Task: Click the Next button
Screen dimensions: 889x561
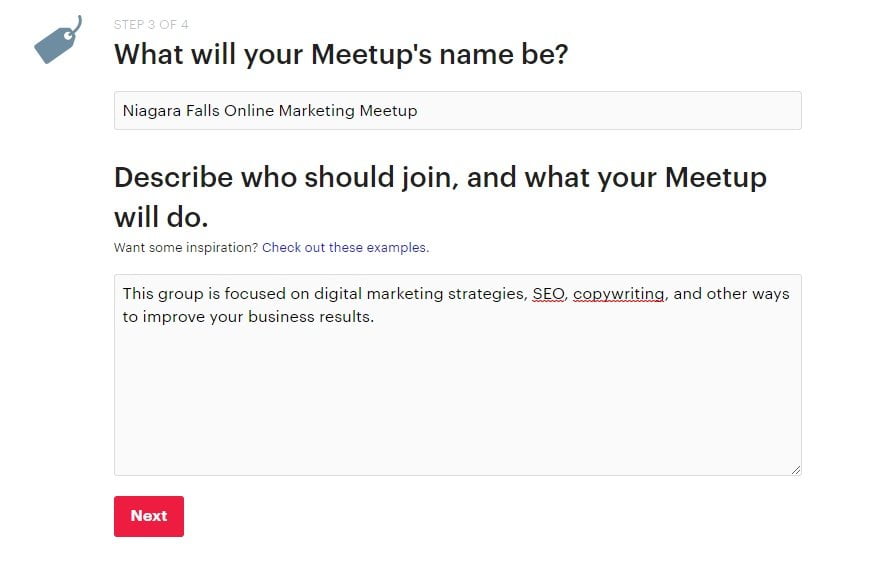Action: point(149,516)
